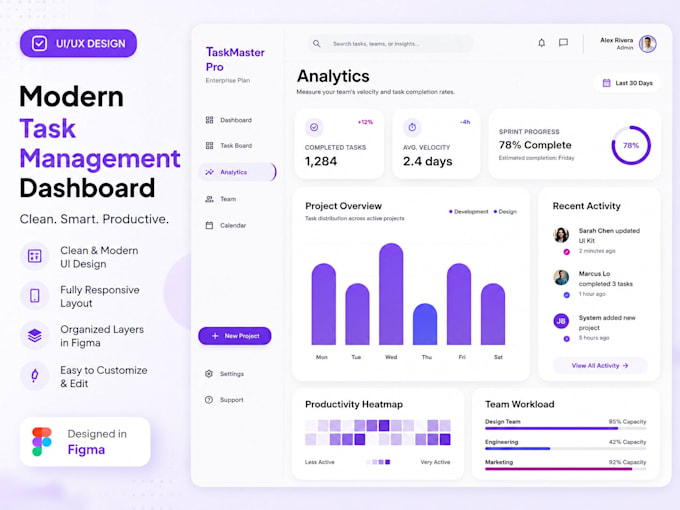The image size is (680, 510).
Task: Click the Analytics chart icon in sidebar
Action: click(209, 172)
